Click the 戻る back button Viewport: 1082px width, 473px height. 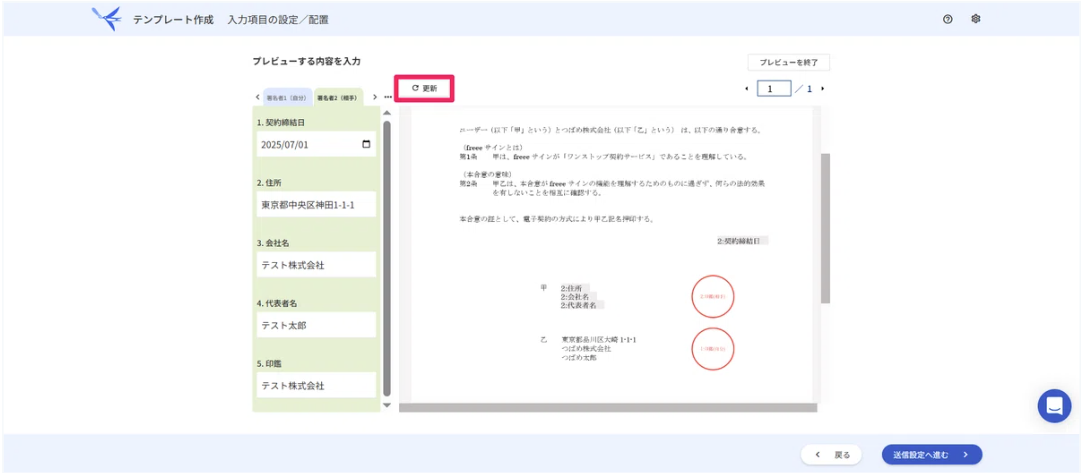pos(831,454)
